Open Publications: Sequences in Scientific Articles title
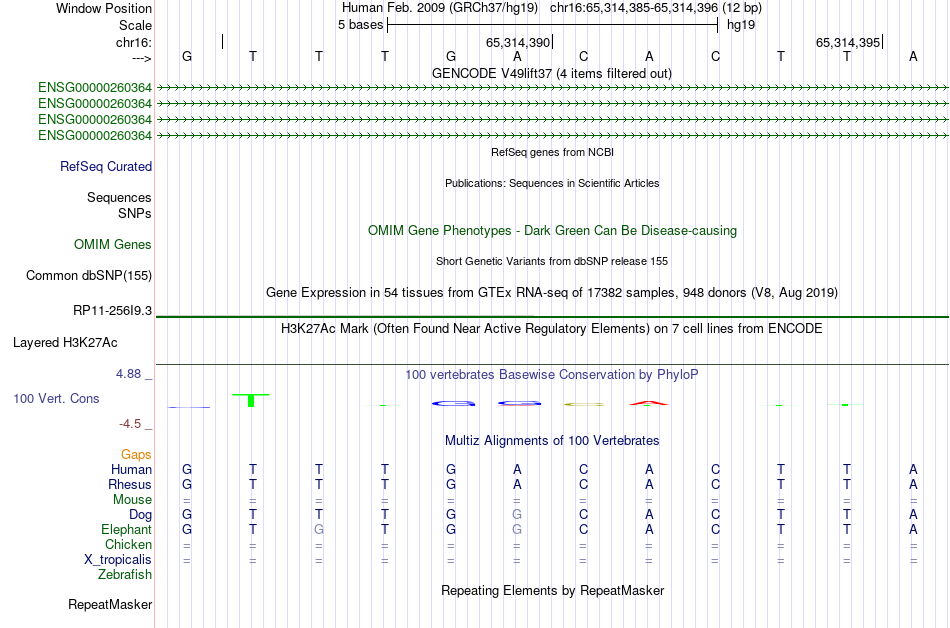Viewport: 950px width, 628px height. (x=552, y=183)
